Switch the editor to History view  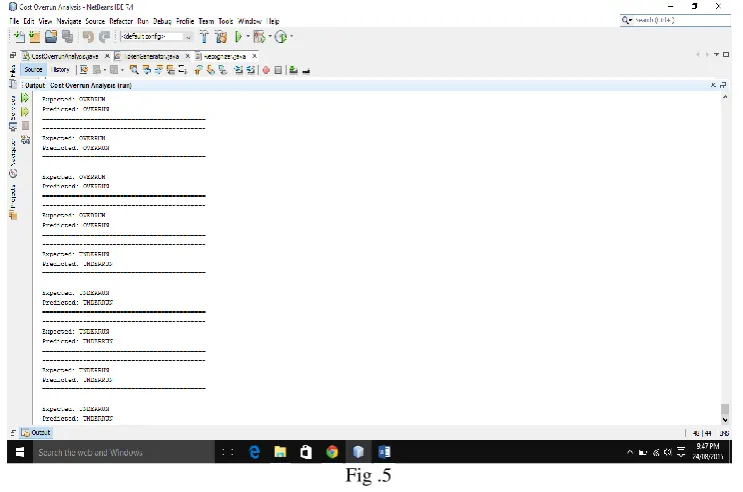click(61, 70)
